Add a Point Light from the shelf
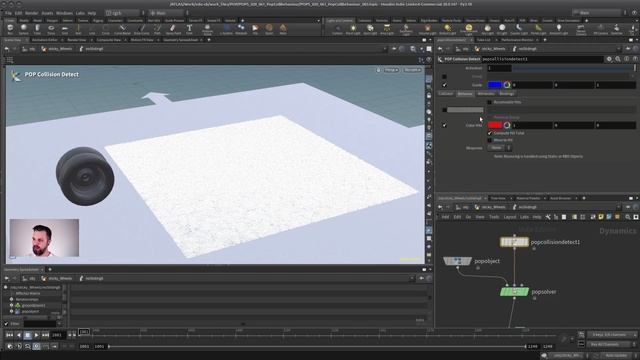Screen dimensions: 640x360 tap(353, 29)
